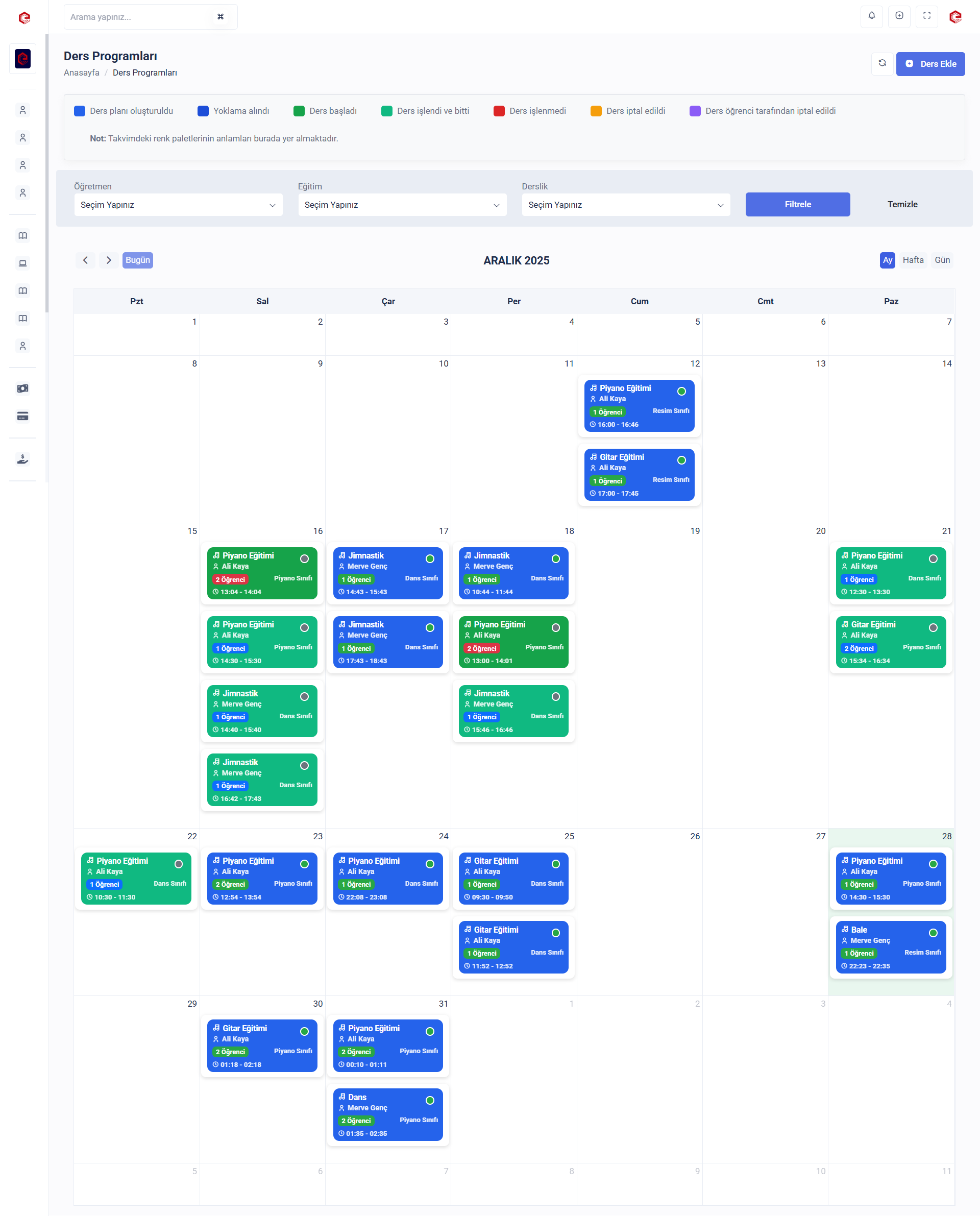Open the credit card icon in sidebar

point(22,416)
